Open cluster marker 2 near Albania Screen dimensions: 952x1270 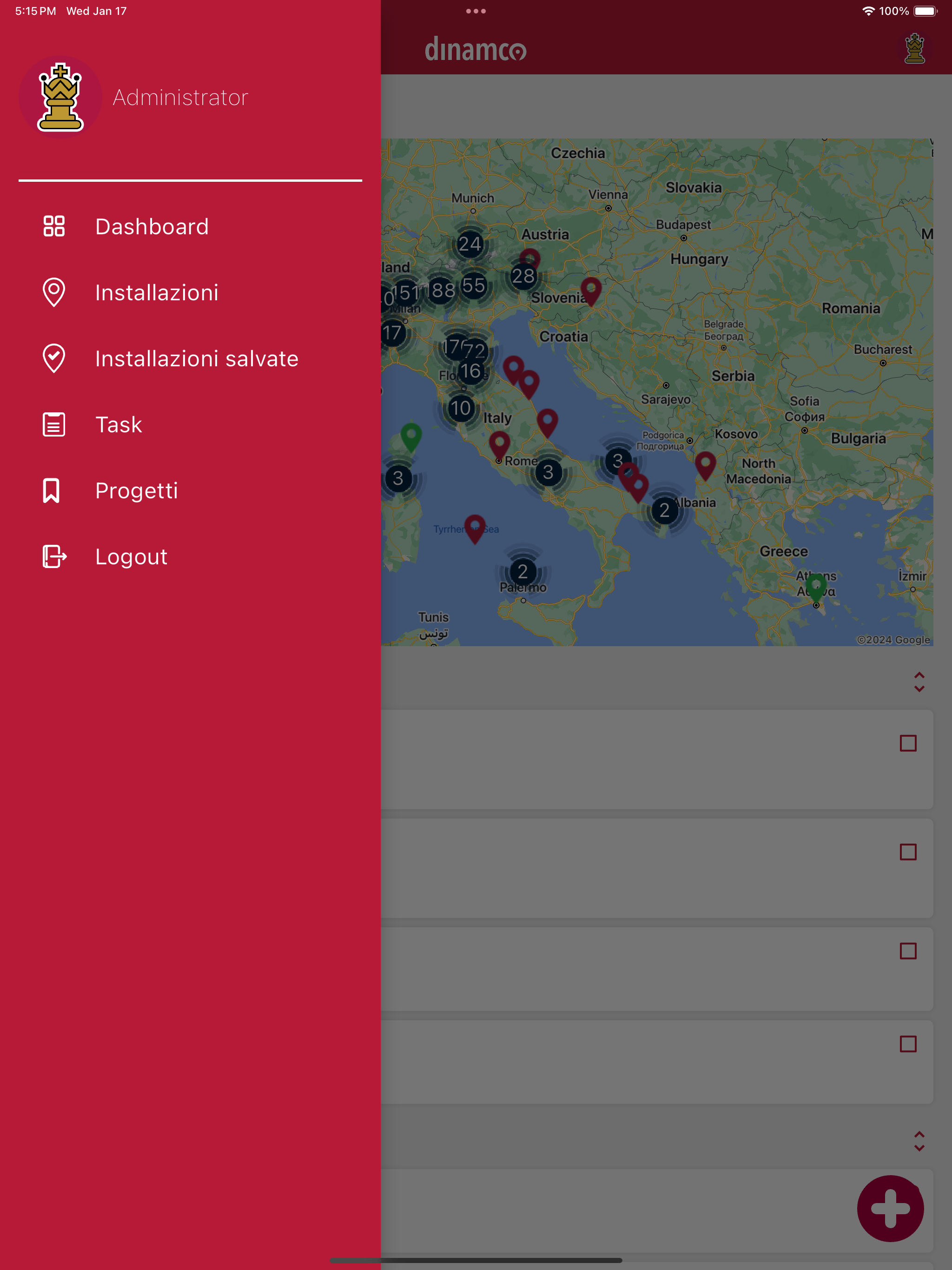(x=664, y=510)
